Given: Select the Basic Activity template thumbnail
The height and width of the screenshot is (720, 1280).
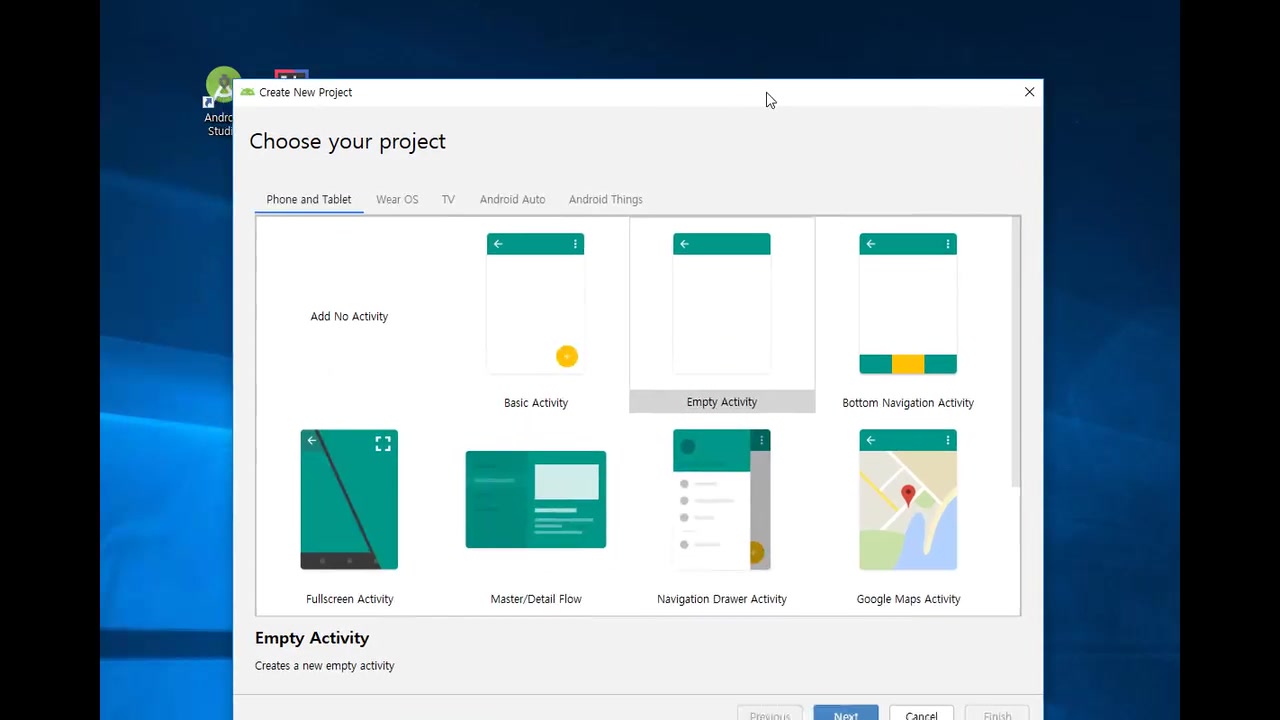Looking at the screenshot, I should [x=535, y=304].
